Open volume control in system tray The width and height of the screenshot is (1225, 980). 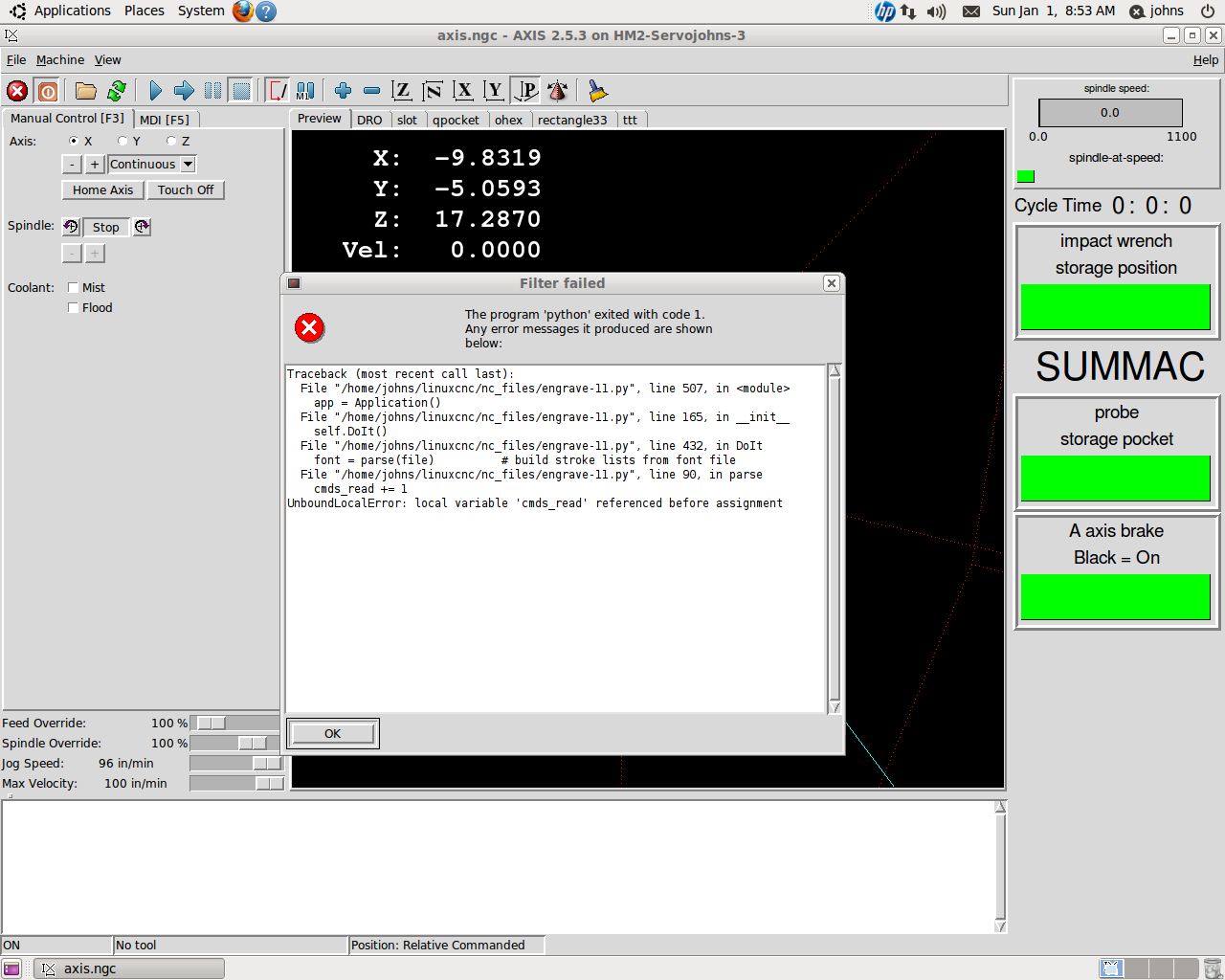(x=936, y=11)
